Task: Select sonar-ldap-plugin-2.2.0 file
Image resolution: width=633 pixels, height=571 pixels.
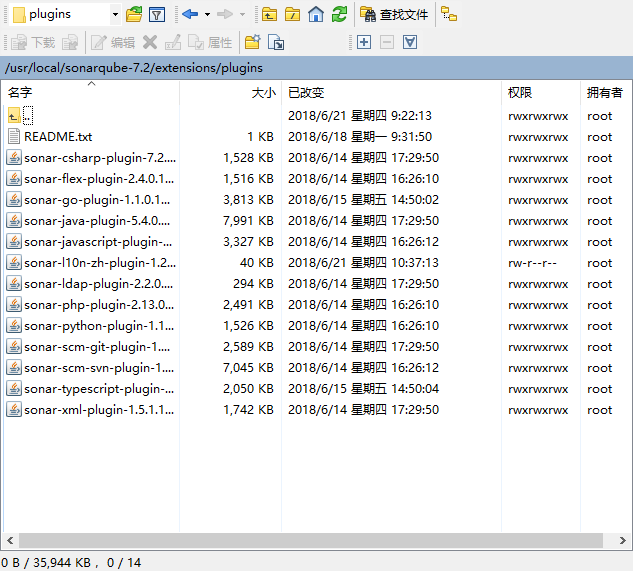Action: 99,284
